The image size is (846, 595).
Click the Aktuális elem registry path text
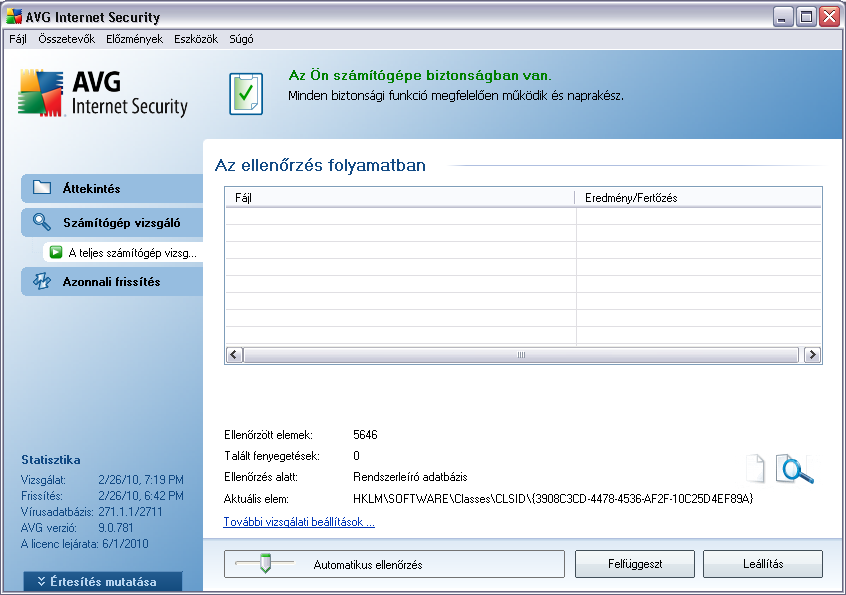553,499
